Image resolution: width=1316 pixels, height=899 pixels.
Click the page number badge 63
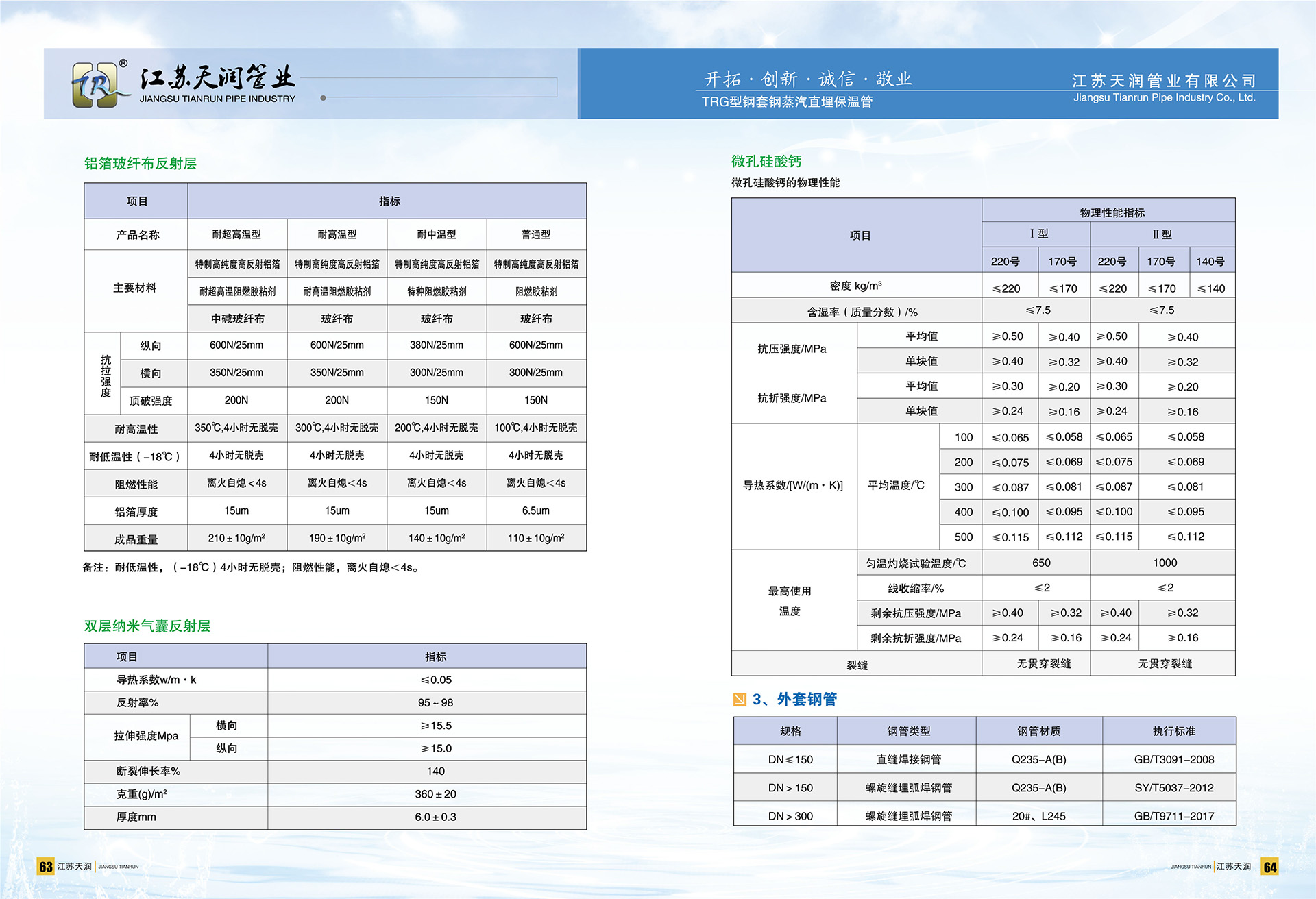click(x=45, y=866)
